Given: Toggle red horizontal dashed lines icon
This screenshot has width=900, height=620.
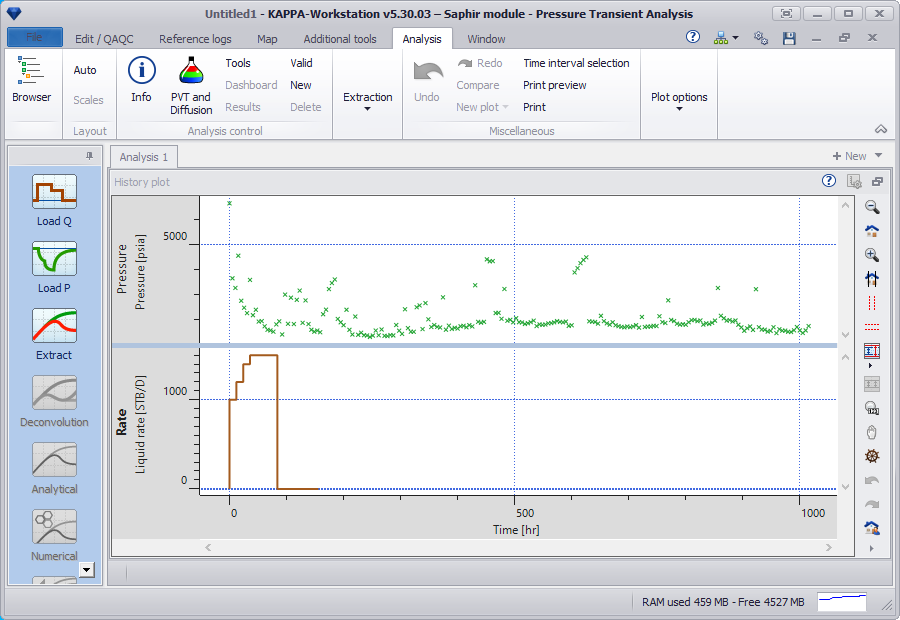Looking at the screenshot, I should click(x=872, y=327).
